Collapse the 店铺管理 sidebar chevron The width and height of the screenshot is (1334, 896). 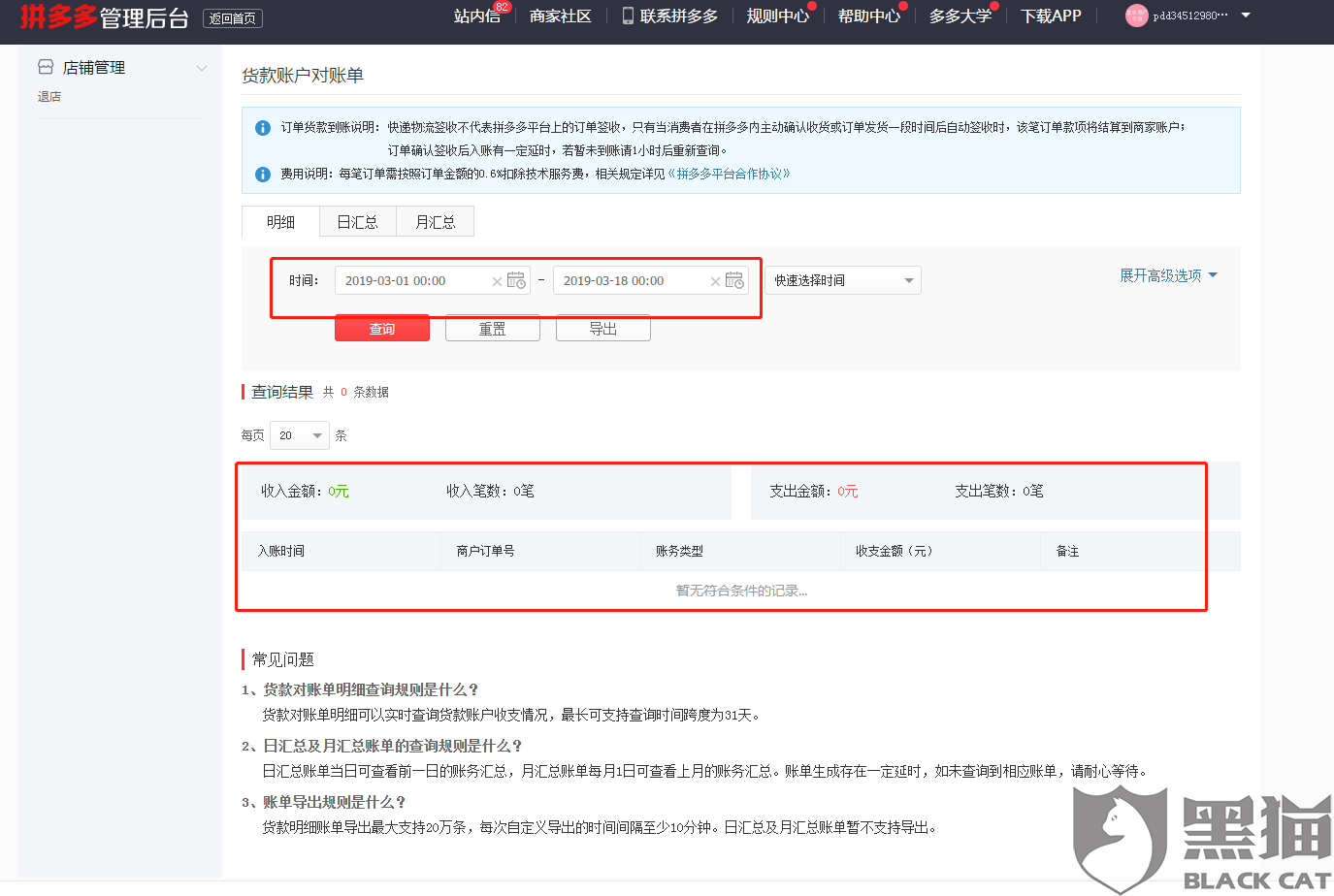pos(202,68)
